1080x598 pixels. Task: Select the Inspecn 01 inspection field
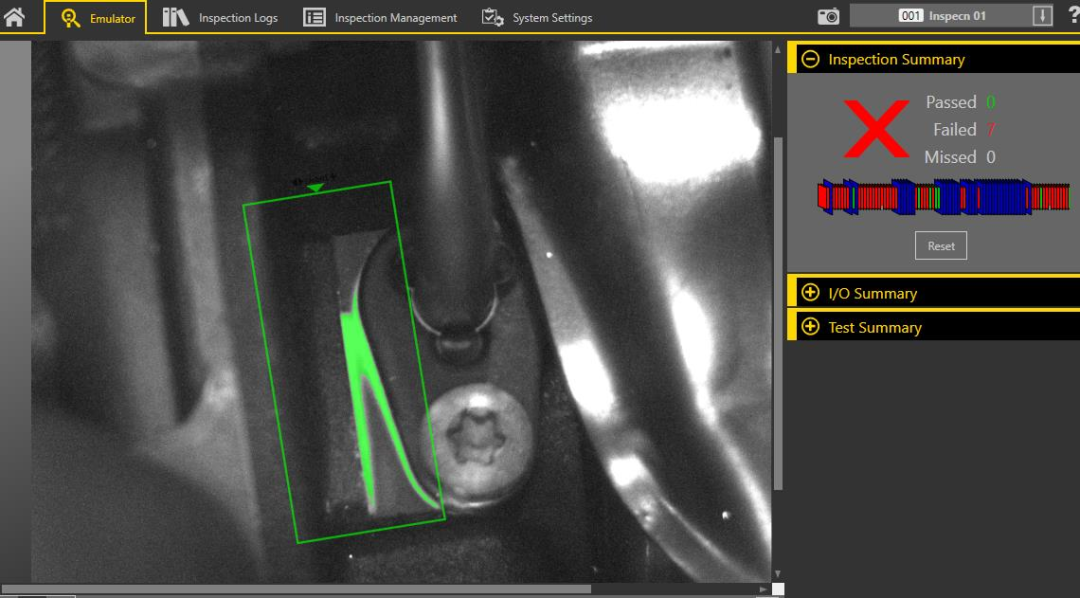pos(951,16)
